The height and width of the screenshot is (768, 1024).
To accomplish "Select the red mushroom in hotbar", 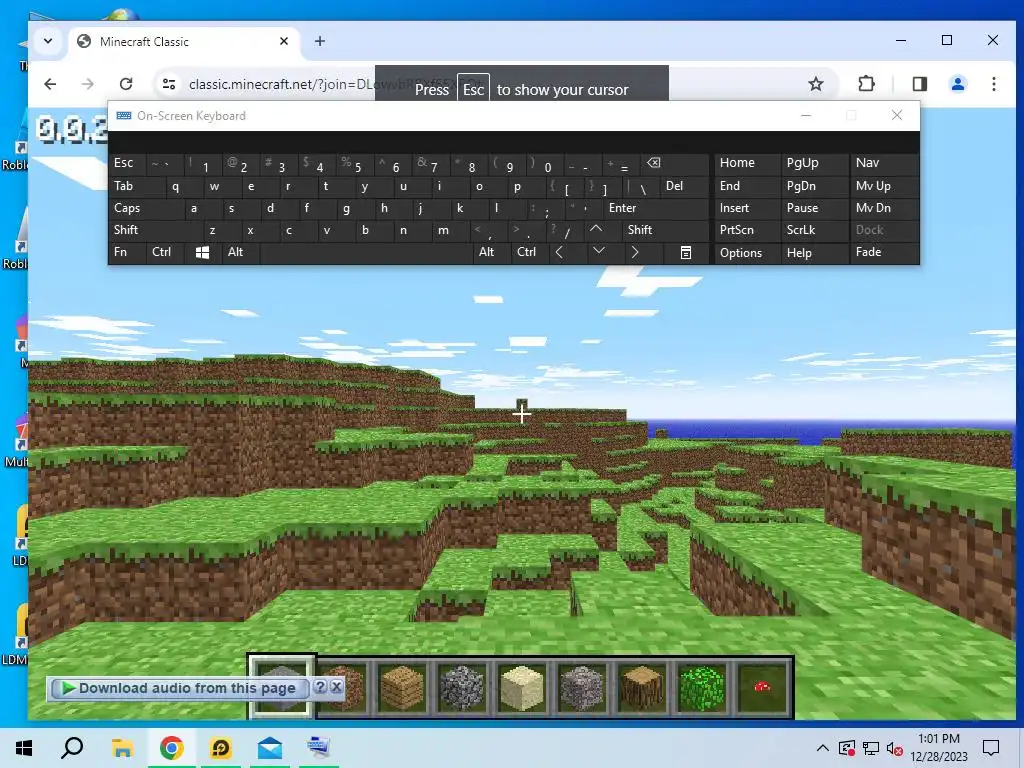I will tap(762, 687).
